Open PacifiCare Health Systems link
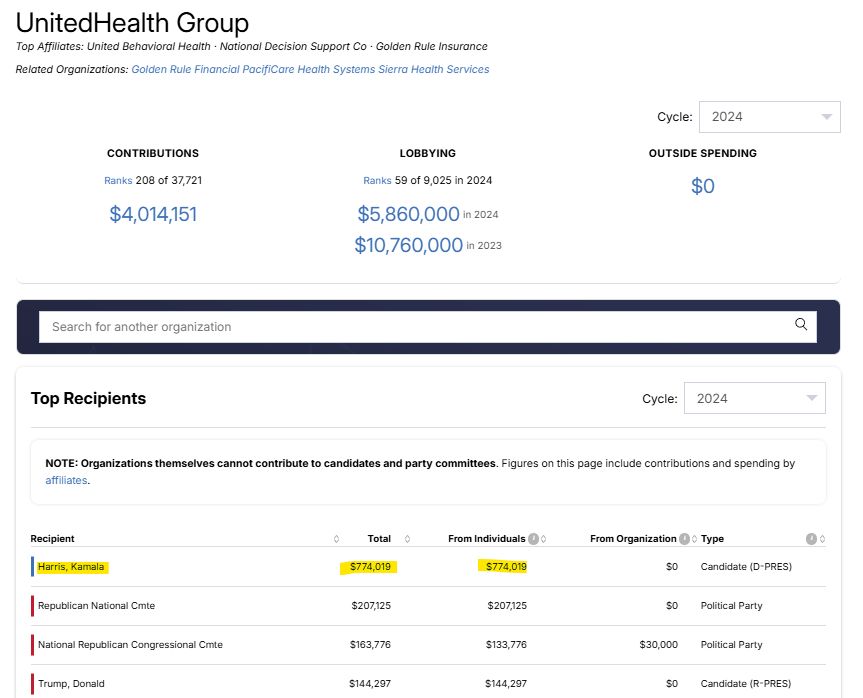This screenshot has height=698, width=863. 309,69
